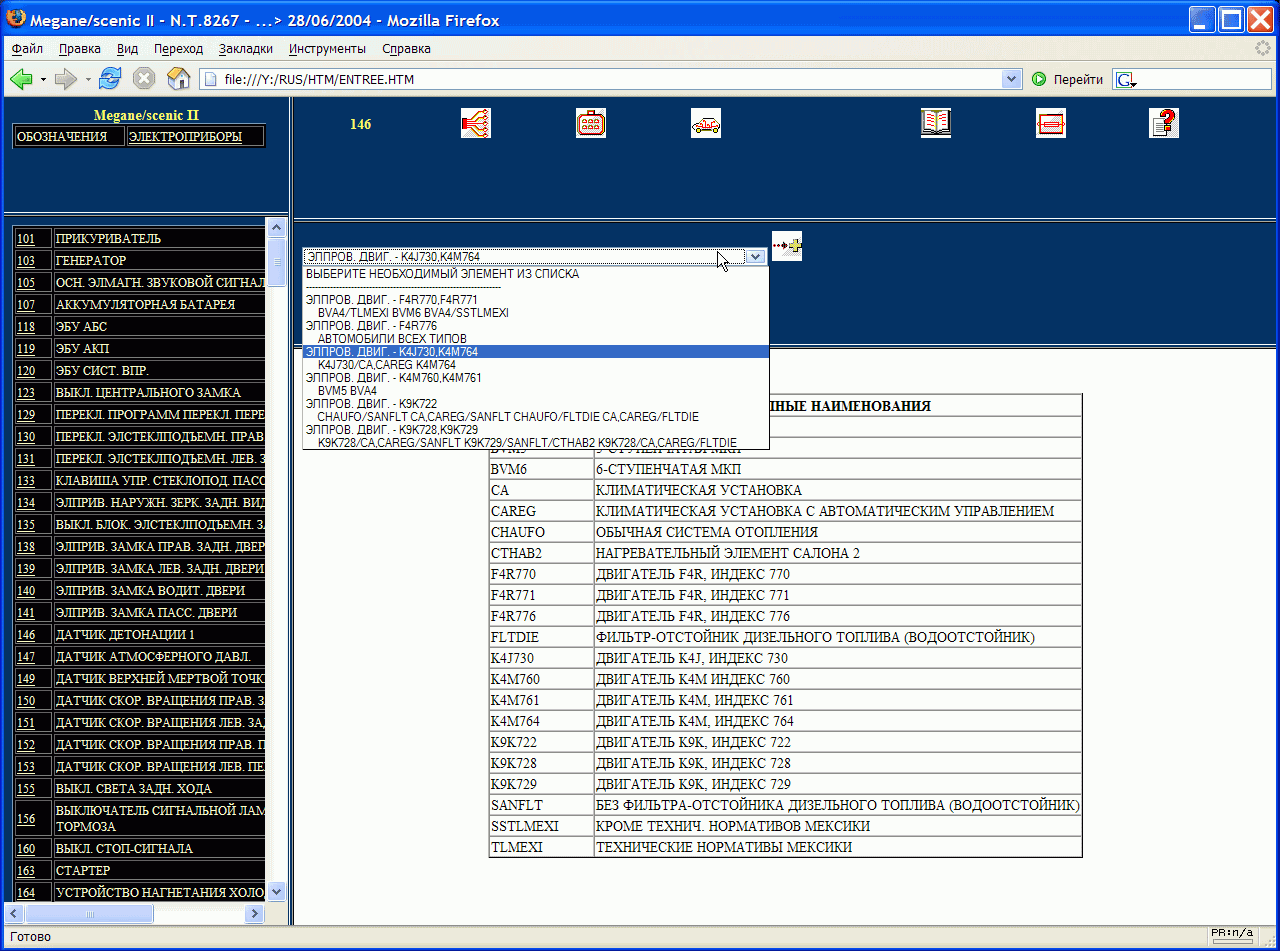Click the arrow-plus icon beside the dropdown

point(787,246)
